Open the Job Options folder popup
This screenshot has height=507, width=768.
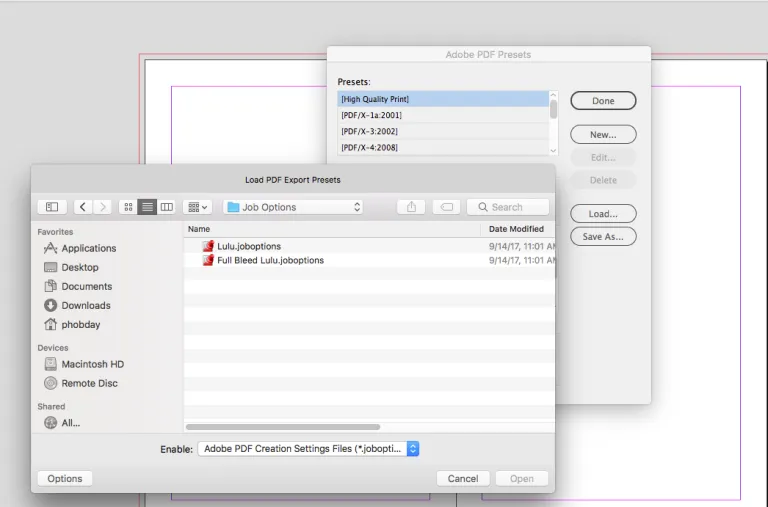tap(293, 207)
